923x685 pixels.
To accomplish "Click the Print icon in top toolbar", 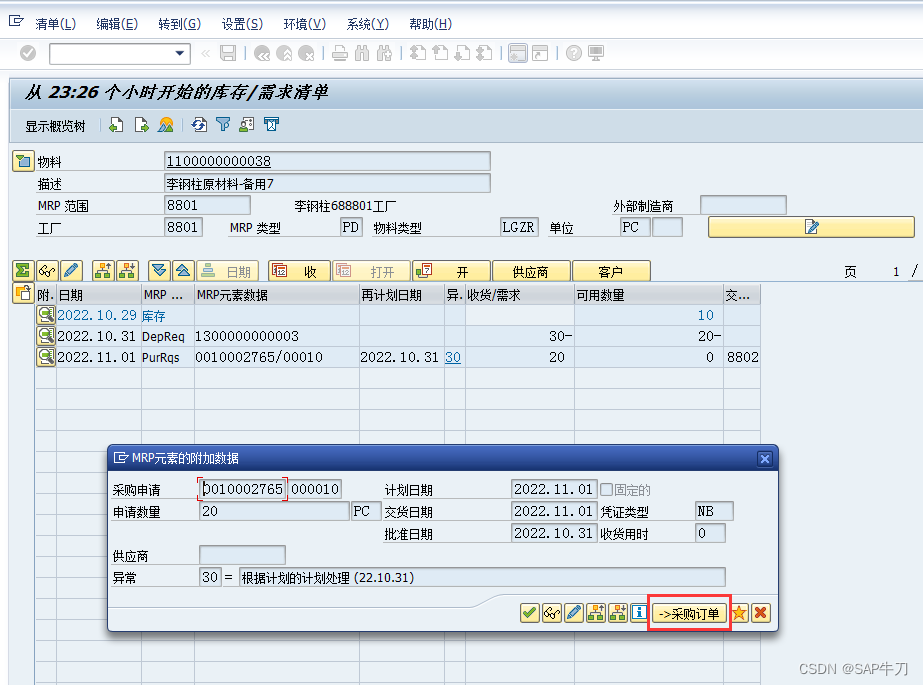I will (x=340, y=54).
